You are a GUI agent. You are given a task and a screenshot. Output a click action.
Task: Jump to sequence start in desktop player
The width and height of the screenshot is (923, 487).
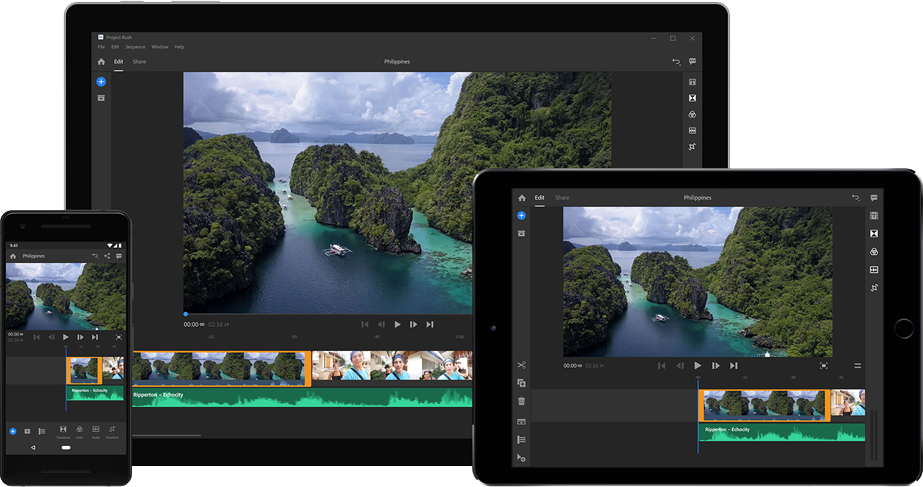365,324
